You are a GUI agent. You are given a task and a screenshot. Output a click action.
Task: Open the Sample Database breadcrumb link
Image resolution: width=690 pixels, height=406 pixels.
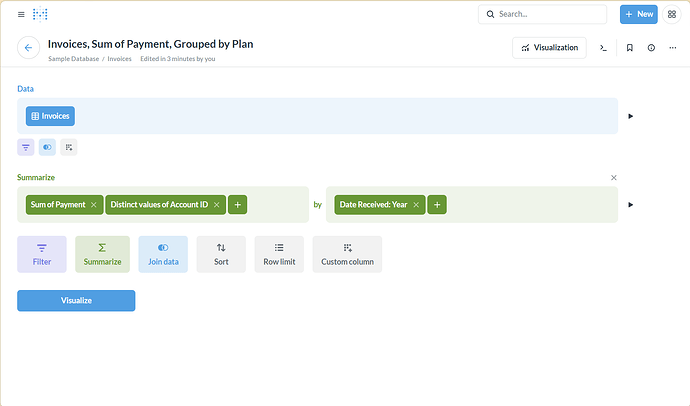[73, 59]
